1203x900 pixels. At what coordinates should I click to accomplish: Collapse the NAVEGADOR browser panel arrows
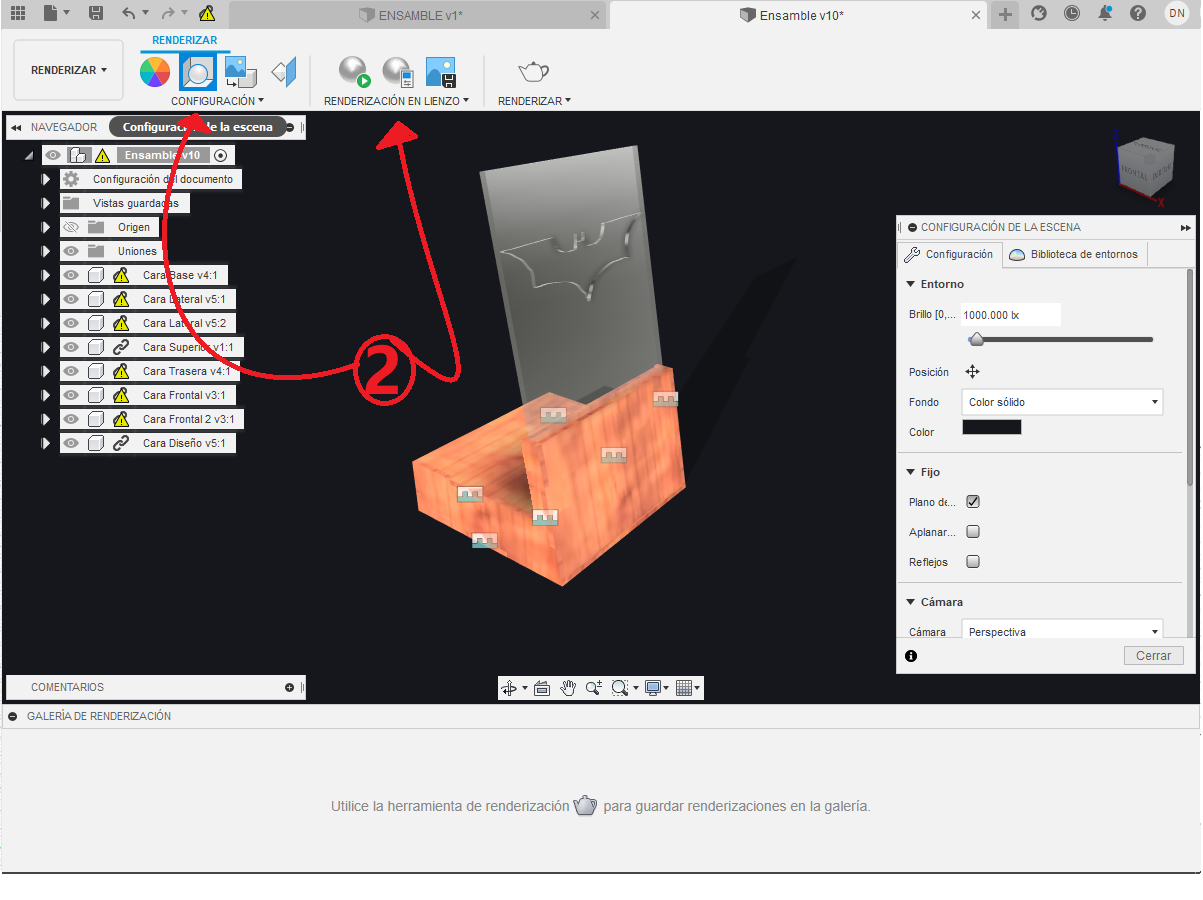pos(16,127)
